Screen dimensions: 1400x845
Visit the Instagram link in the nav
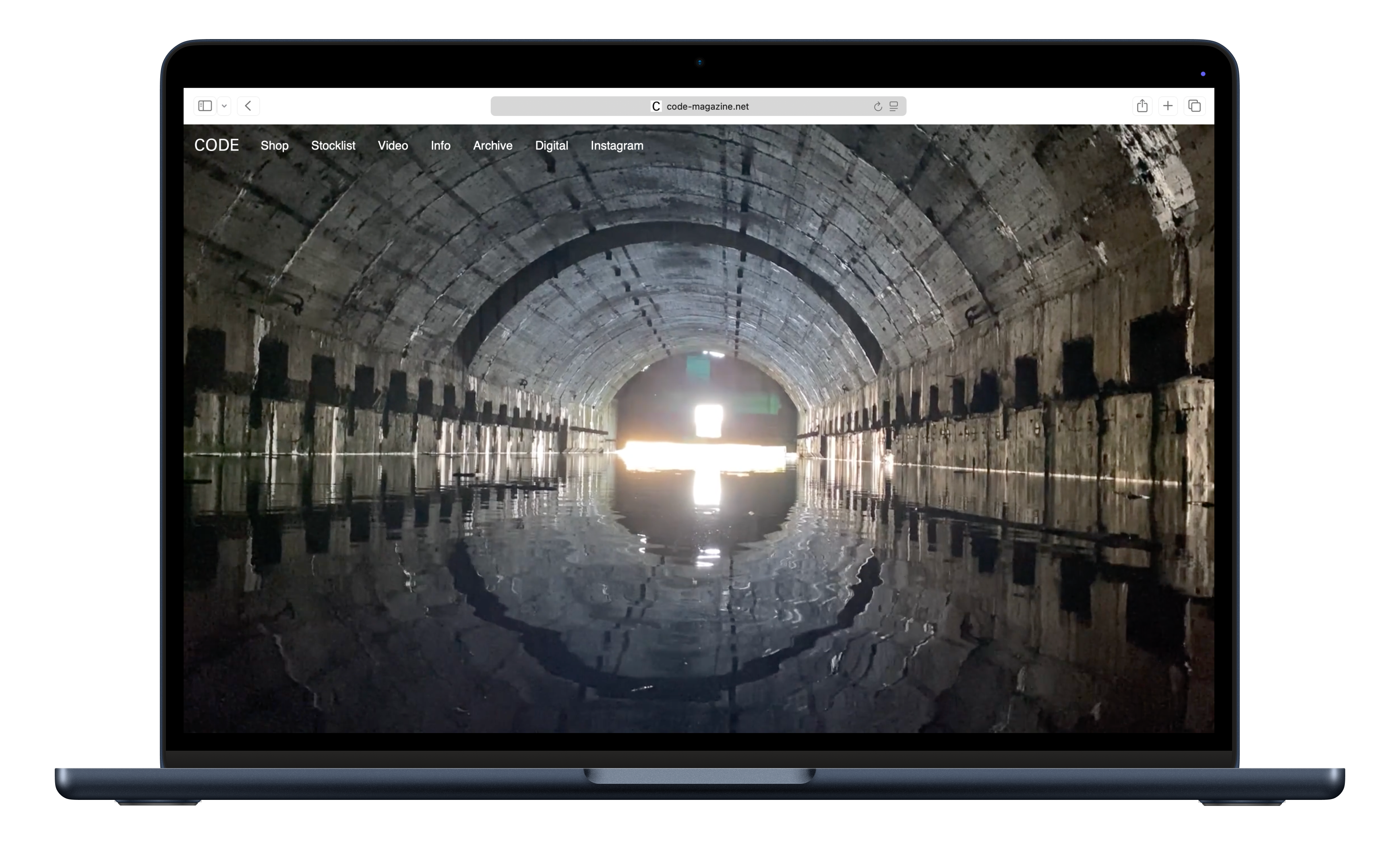click(616, 145)
